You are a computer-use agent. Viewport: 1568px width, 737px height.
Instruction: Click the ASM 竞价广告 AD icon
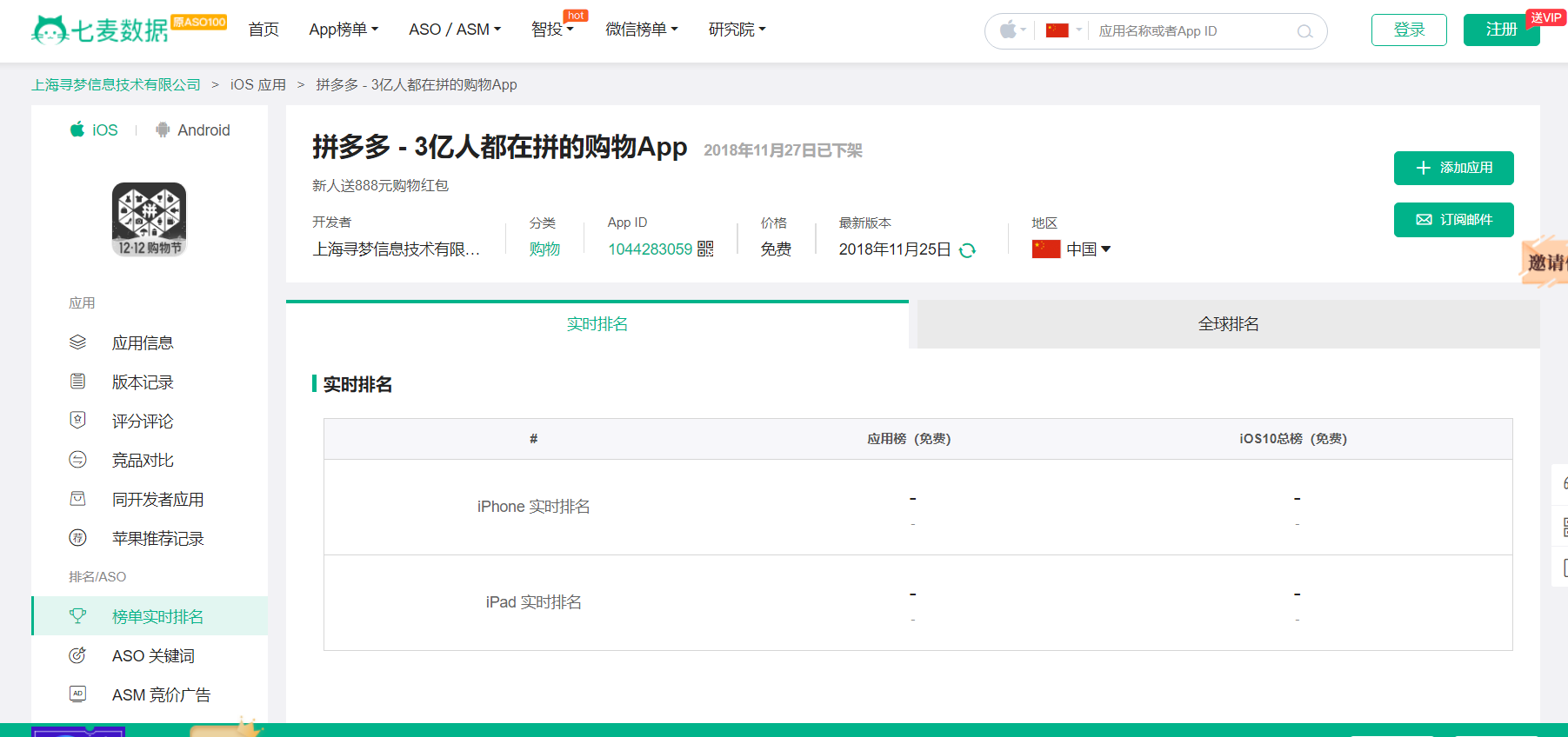[77, 694]
